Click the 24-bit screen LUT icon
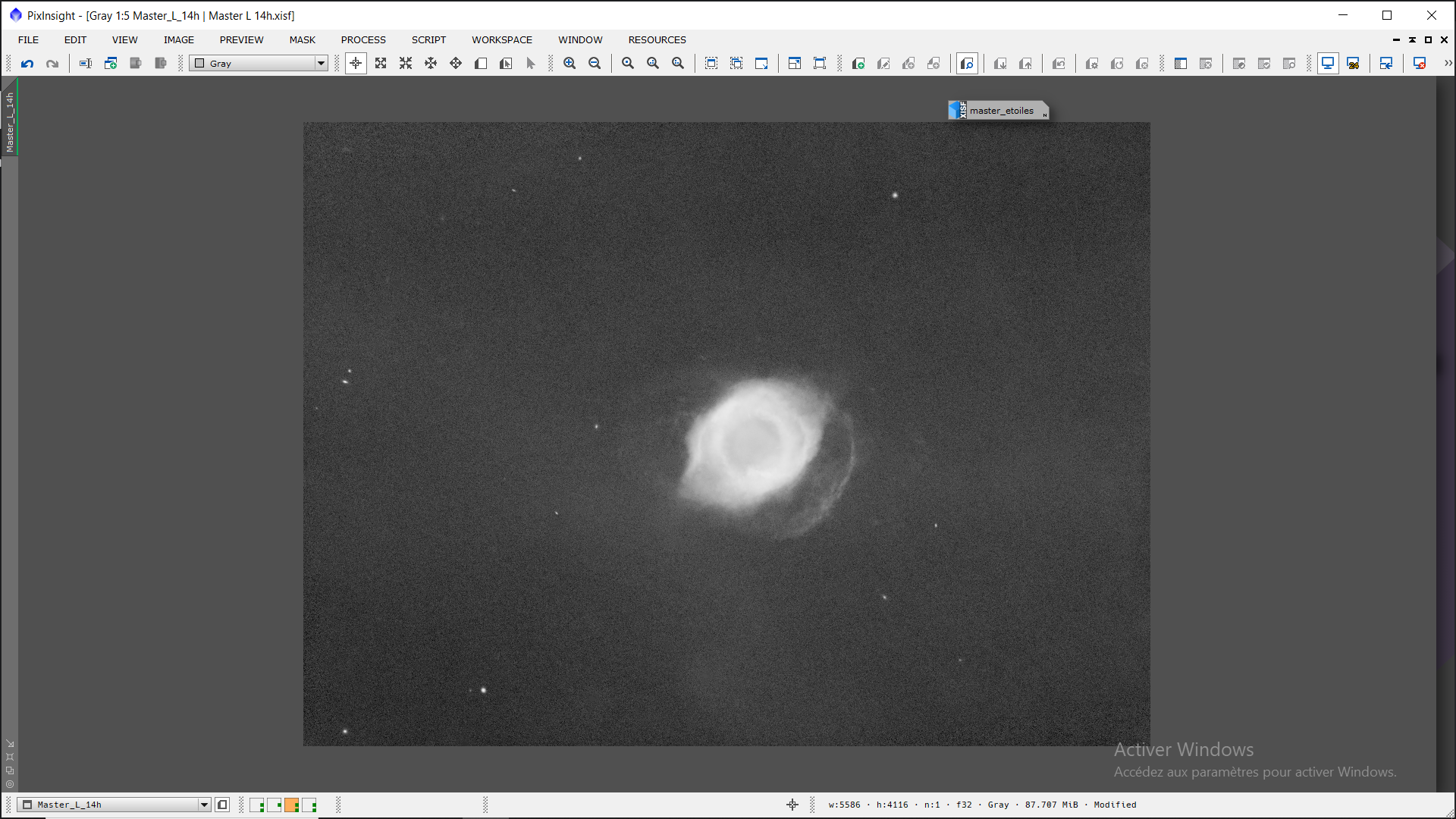Screen dimensions: 1456x819 (1353, 64)
